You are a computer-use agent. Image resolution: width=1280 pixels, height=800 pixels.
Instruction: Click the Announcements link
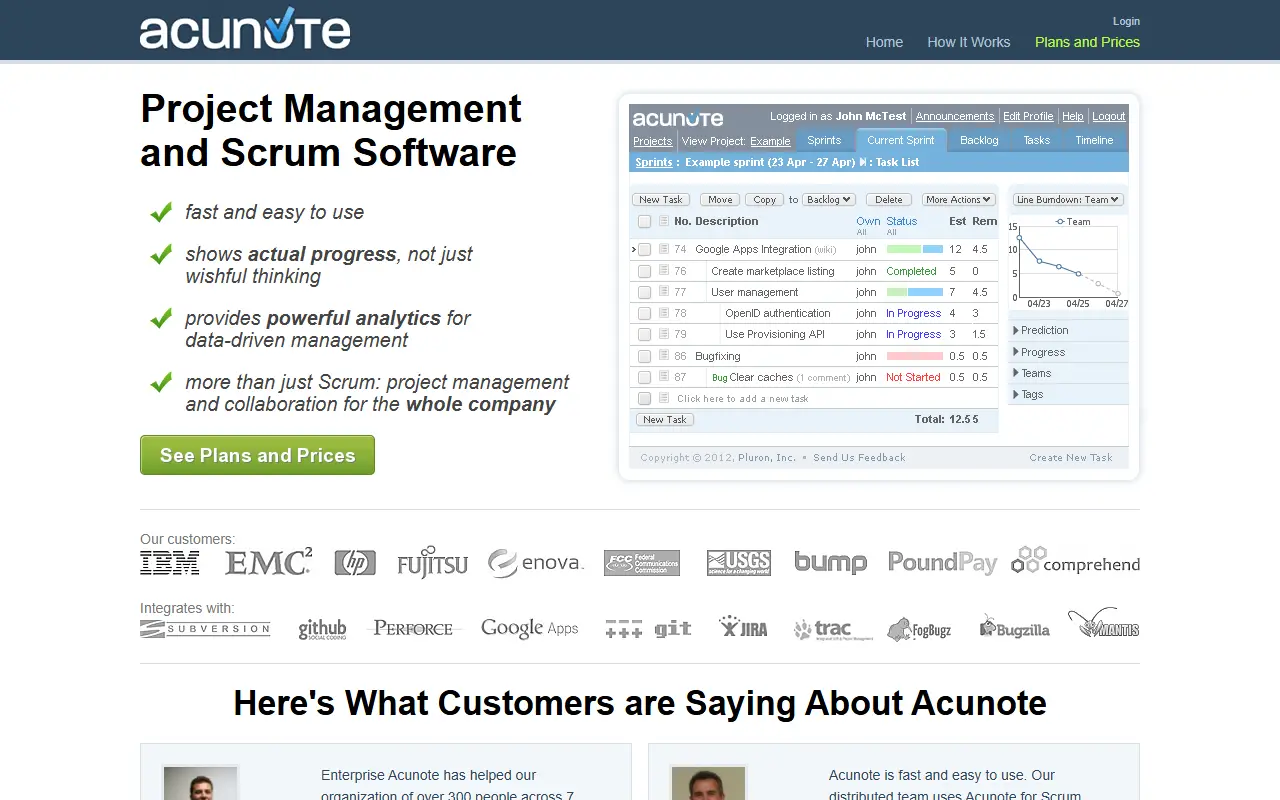(955, 116)
